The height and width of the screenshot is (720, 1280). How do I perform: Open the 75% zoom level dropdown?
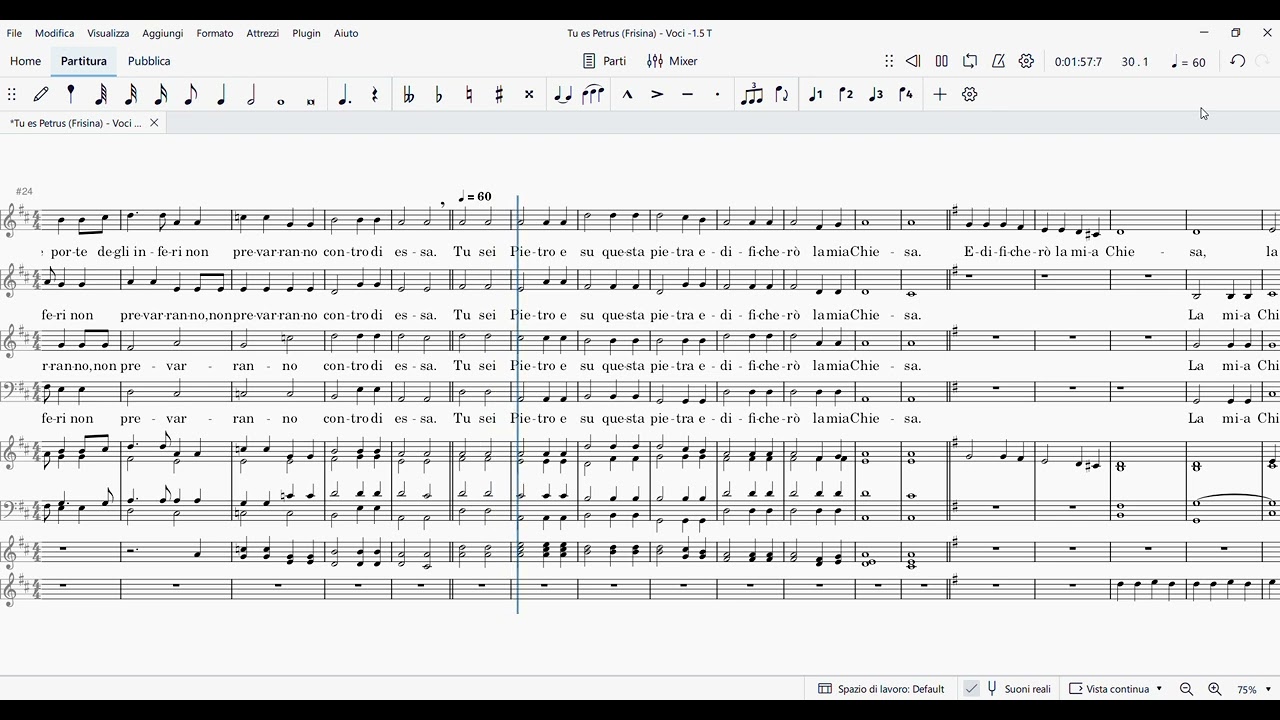coord(1254,689)
